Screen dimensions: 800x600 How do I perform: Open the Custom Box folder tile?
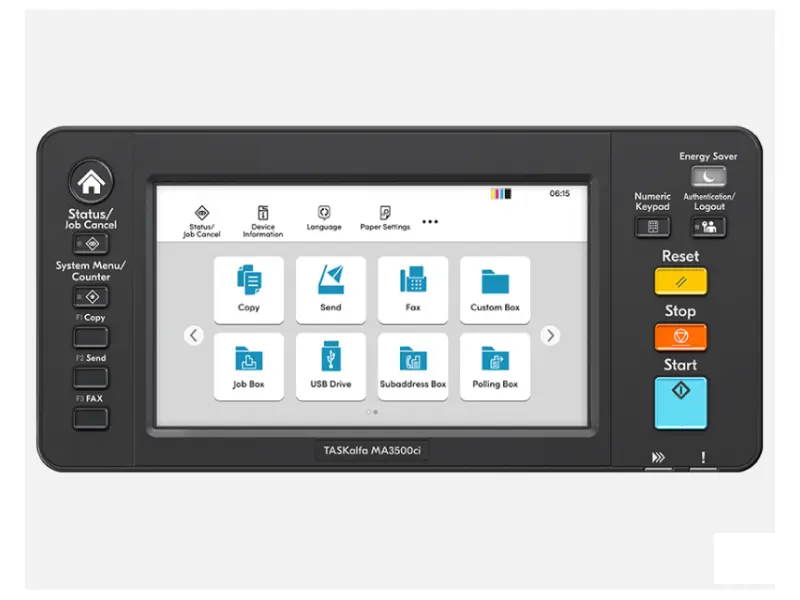(495, 290)
